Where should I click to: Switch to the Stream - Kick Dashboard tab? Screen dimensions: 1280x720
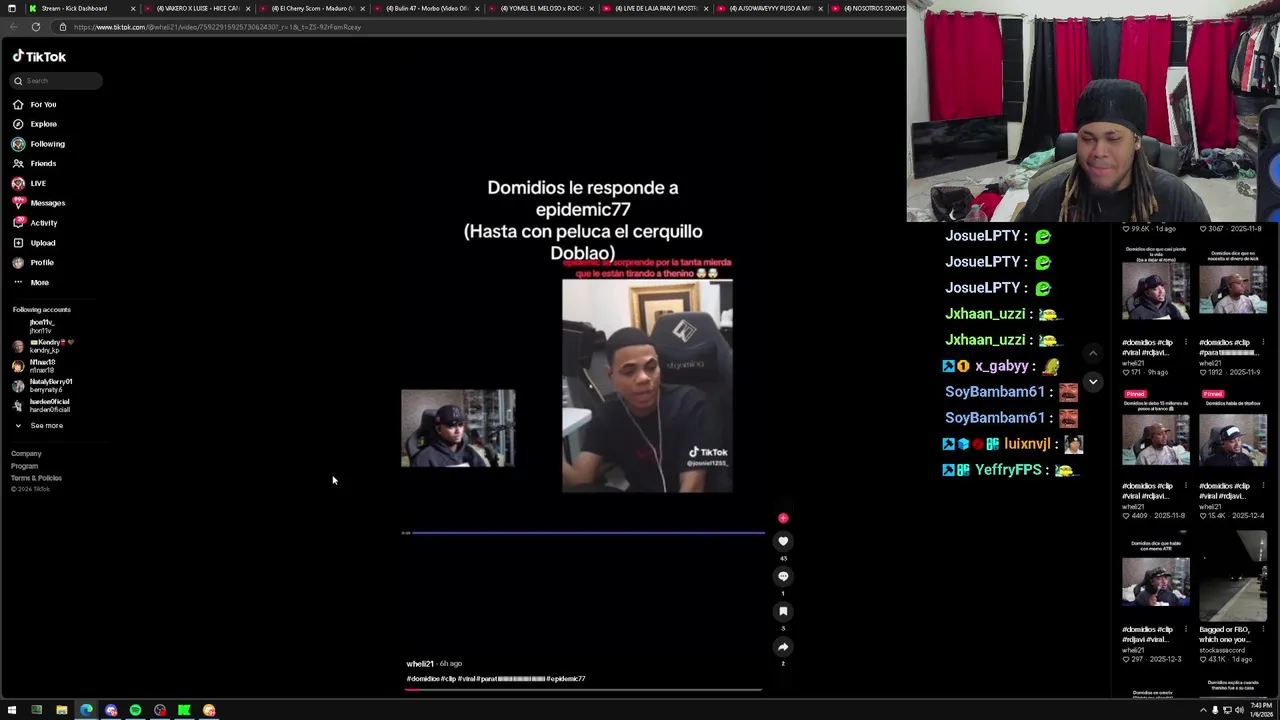[80, 8]
